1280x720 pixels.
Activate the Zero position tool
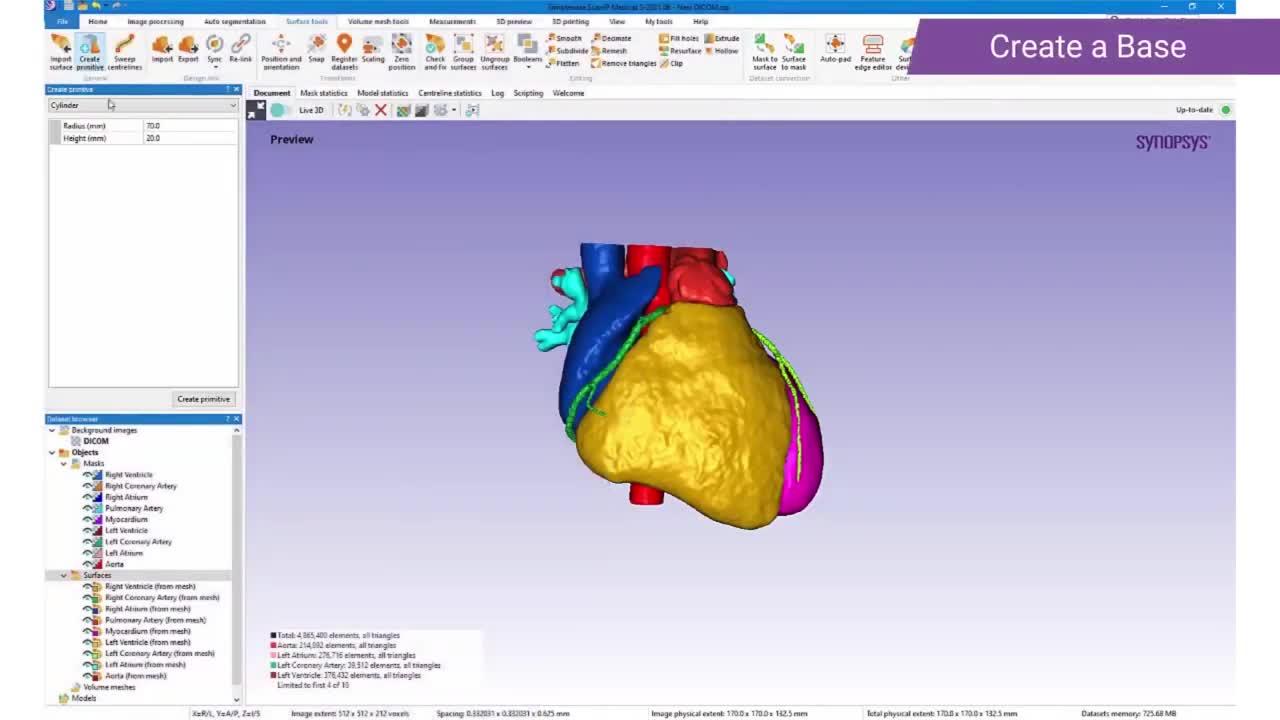[x=402, y=47]
